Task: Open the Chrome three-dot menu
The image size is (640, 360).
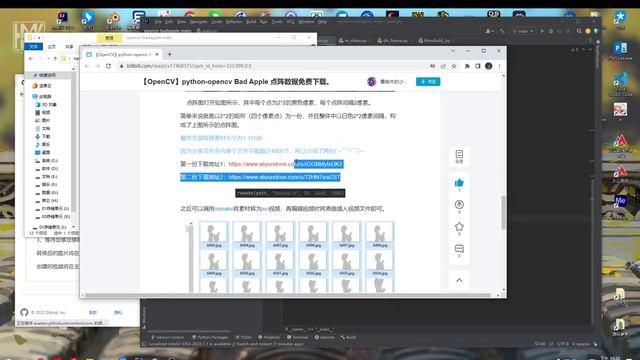Action: [x=499, y=66]
